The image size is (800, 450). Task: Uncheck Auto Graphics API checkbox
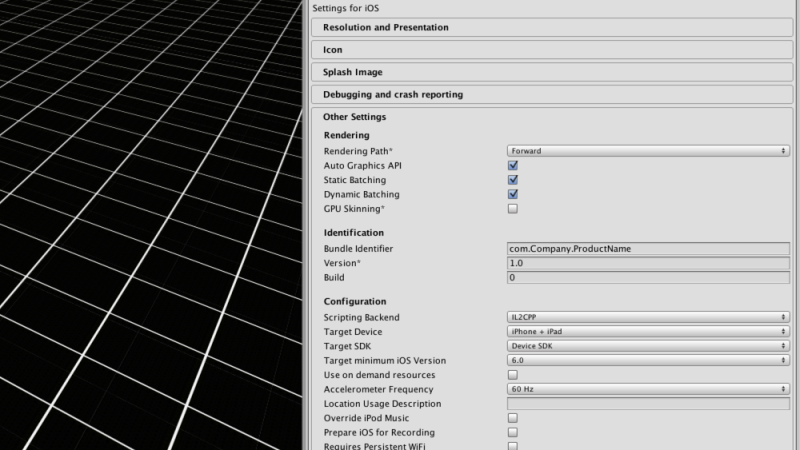513,165
